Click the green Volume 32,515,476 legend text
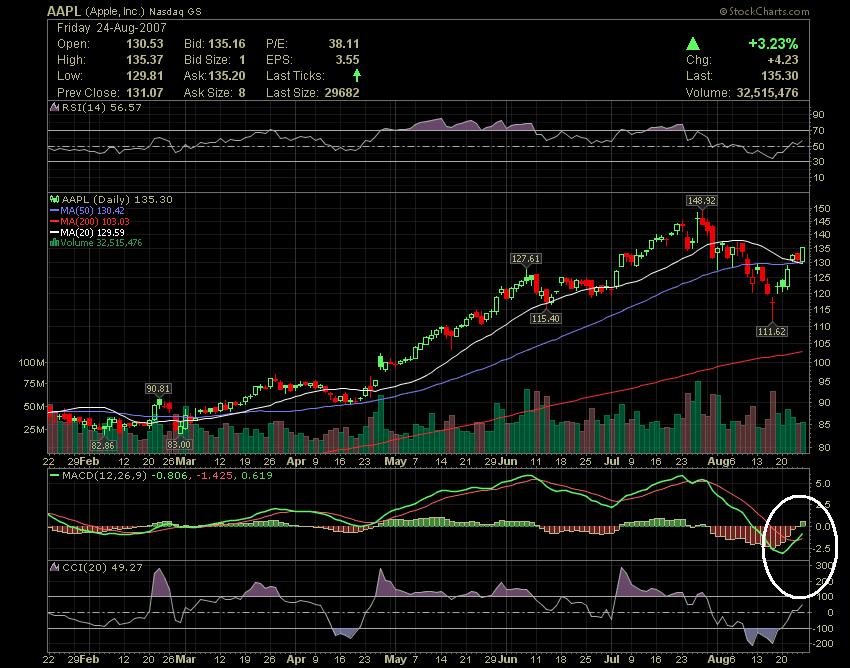Viewport: 850px width, 668px height. [101, 243]
